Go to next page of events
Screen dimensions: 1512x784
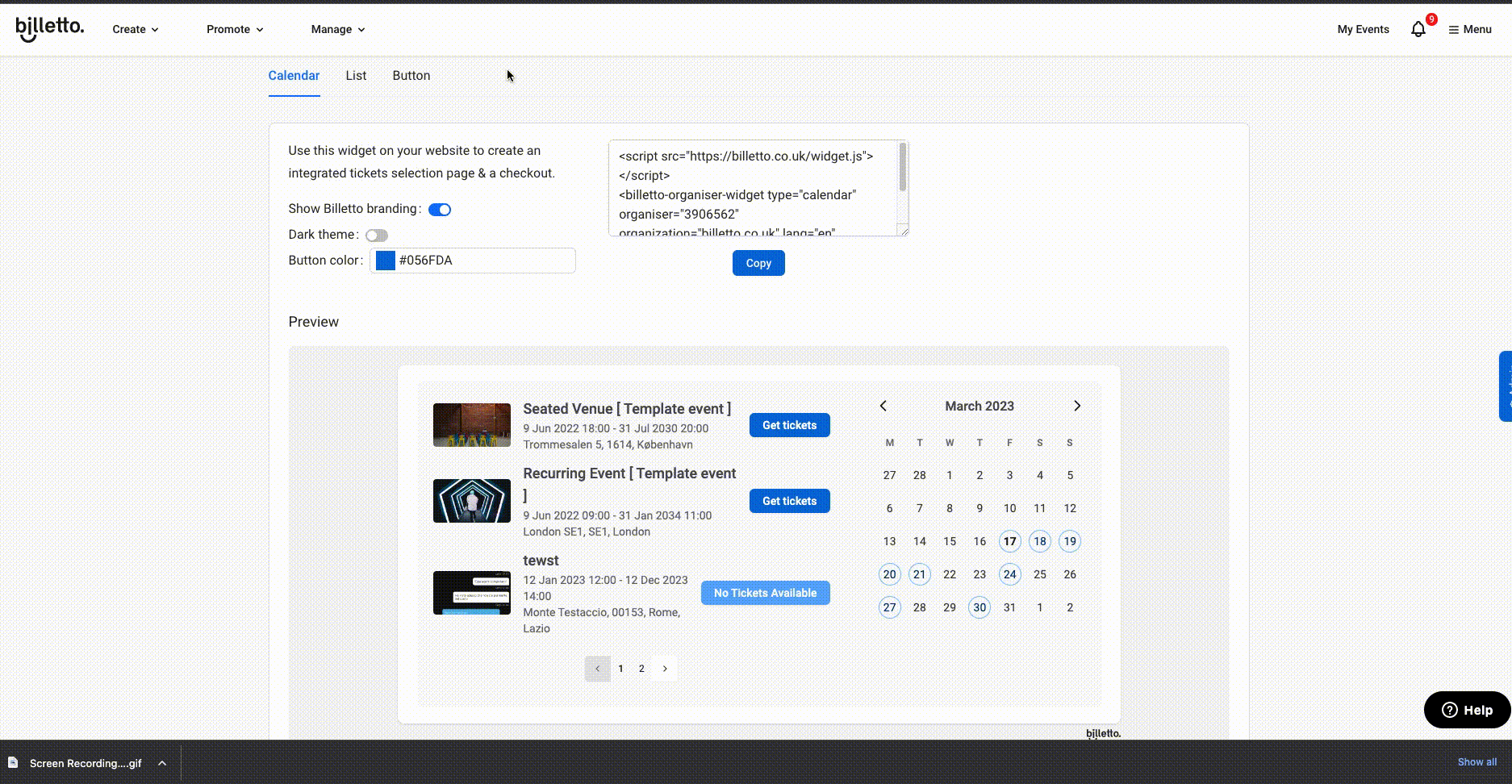[665, 669]
